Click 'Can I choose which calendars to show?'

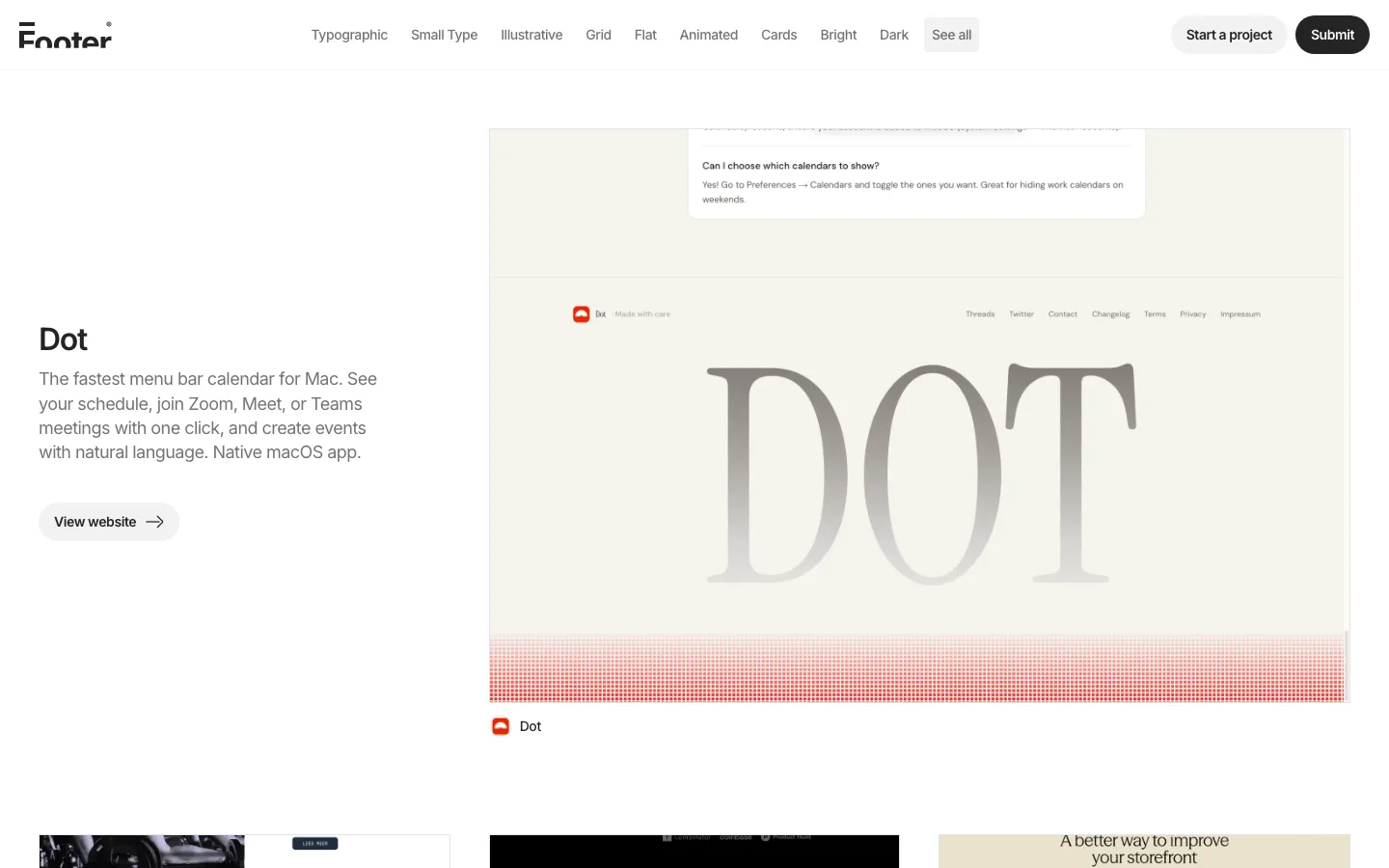click(x=791, y=166)
